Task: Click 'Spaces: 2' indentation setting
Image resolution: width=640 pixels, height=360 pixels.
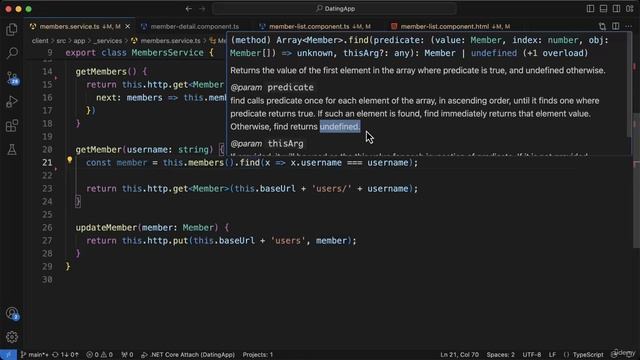Action: coord(500,355)
